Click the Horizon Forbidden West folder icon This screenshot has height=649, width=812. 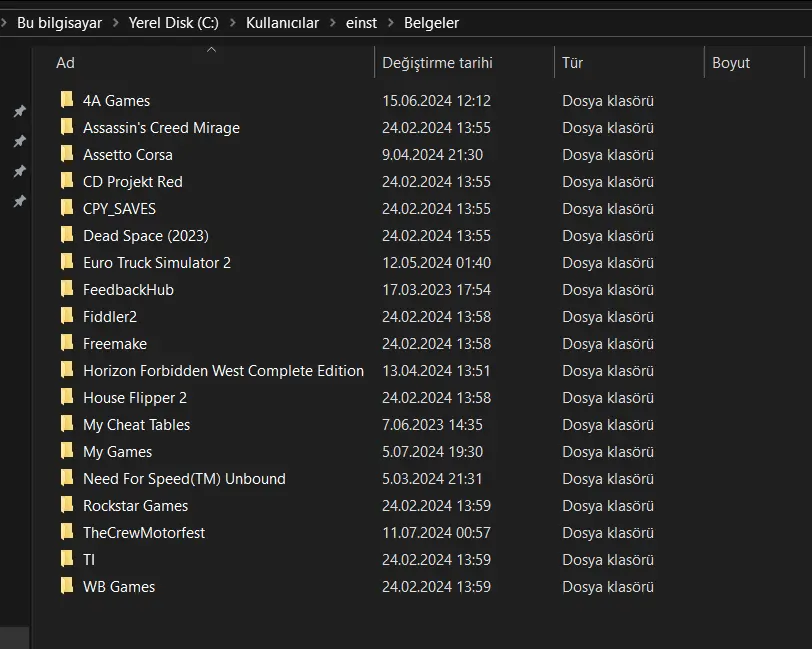[x=67, y=369]
